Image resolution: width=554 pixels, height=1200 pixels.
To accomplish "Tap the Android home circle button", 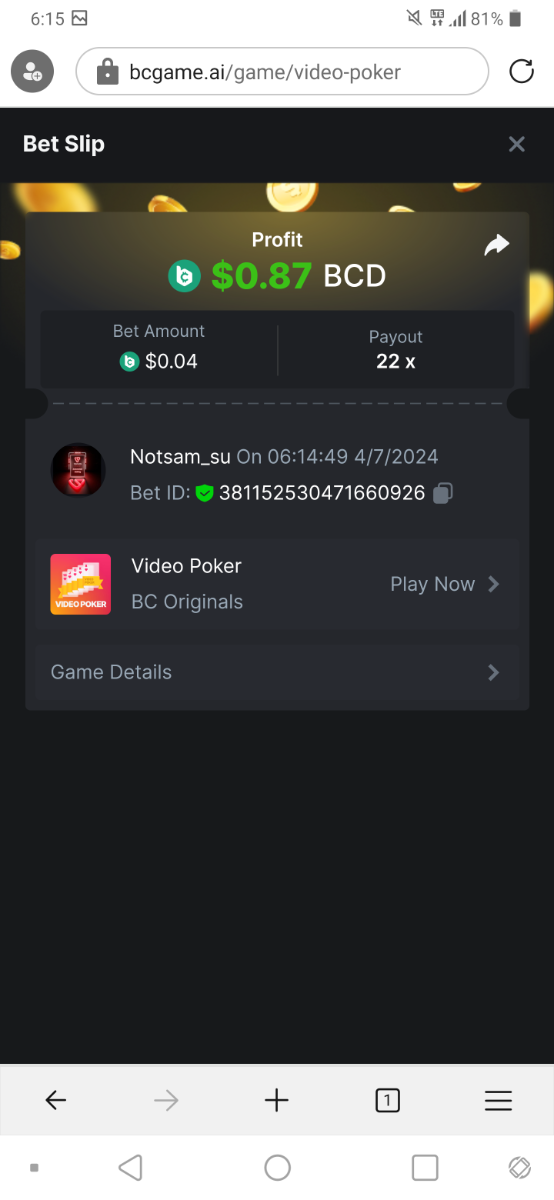I will [x=277, y=1167].
